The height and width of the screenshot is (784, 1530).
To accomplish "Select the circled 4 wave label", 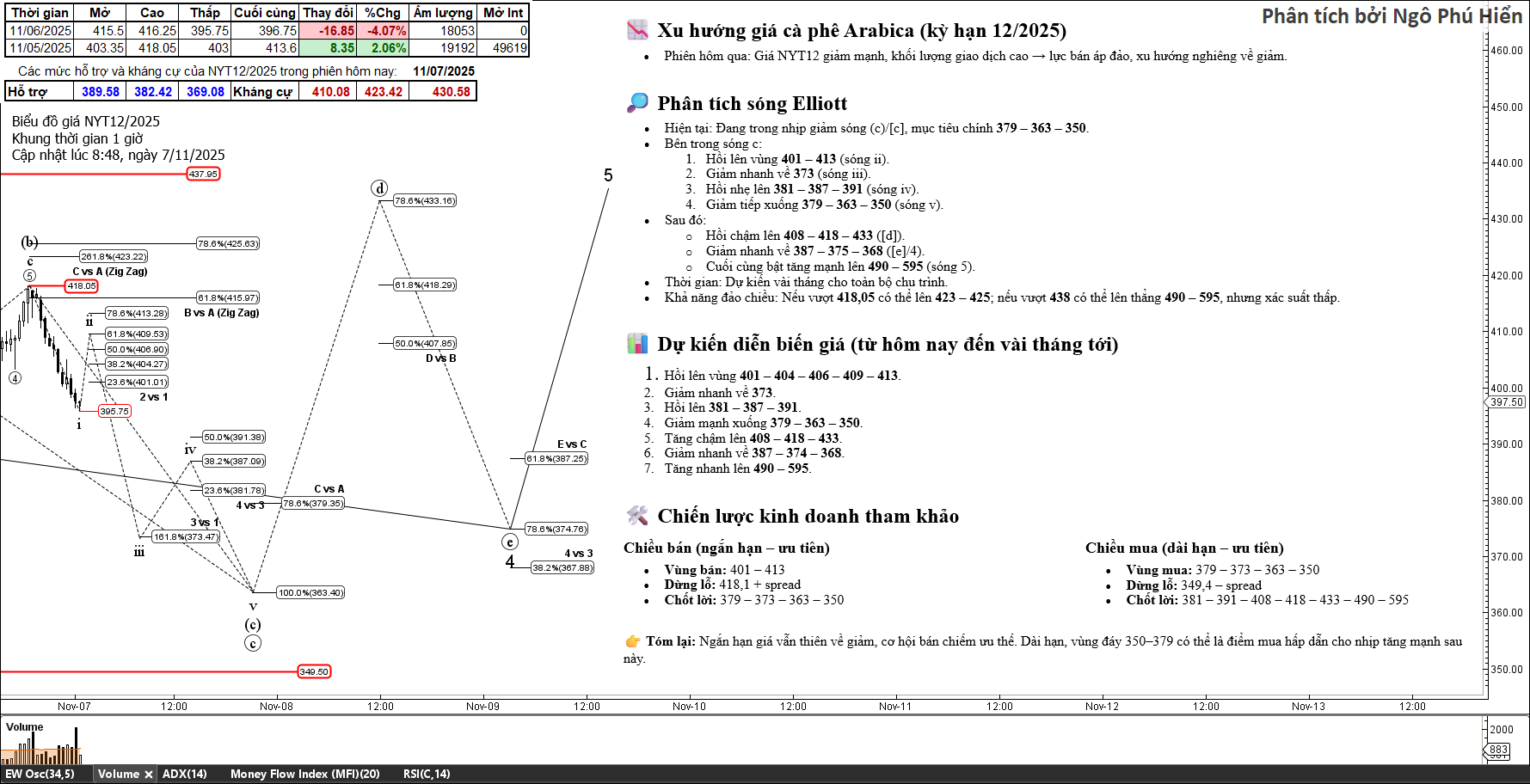I will coord(15,378).
